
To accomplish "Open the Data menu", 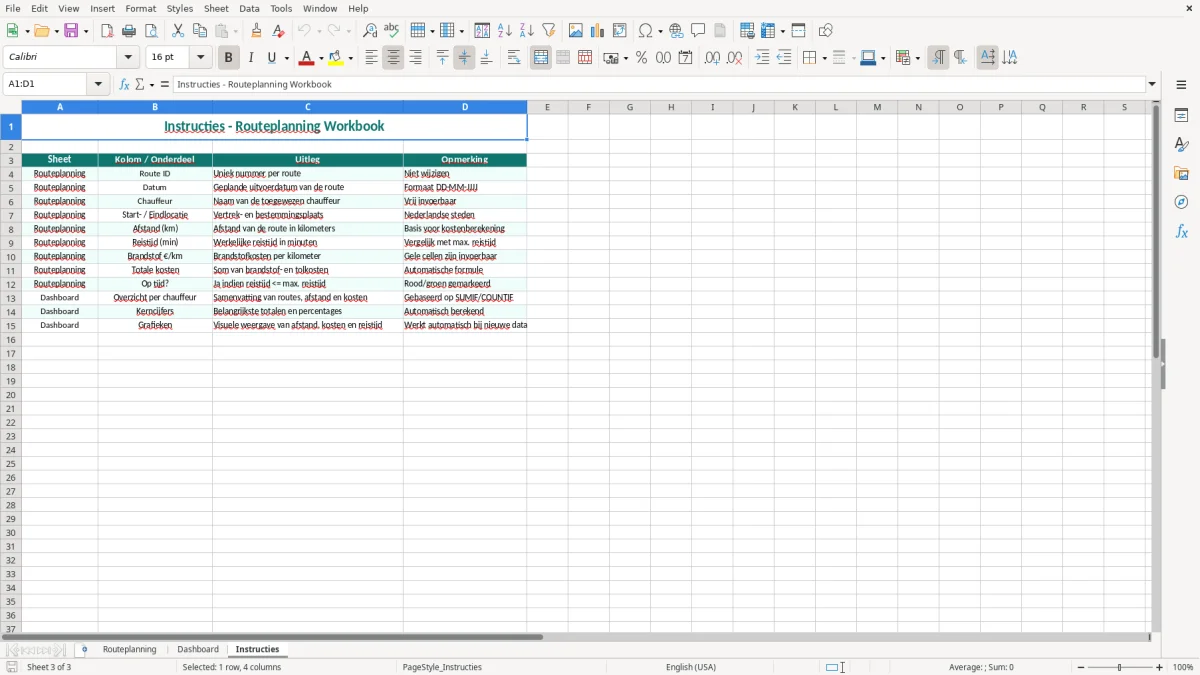I will coord(249,8).
